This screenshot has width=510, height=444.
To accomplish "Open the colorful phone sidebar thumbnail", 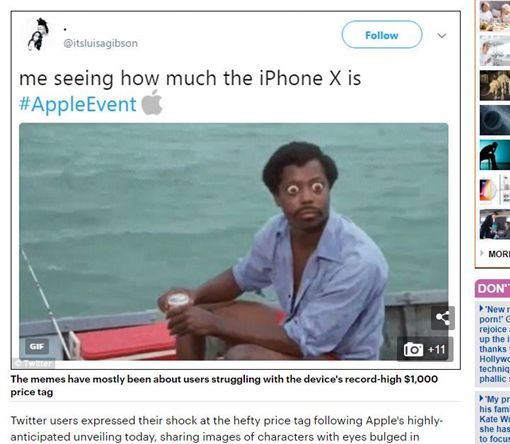I will [495, 189].
